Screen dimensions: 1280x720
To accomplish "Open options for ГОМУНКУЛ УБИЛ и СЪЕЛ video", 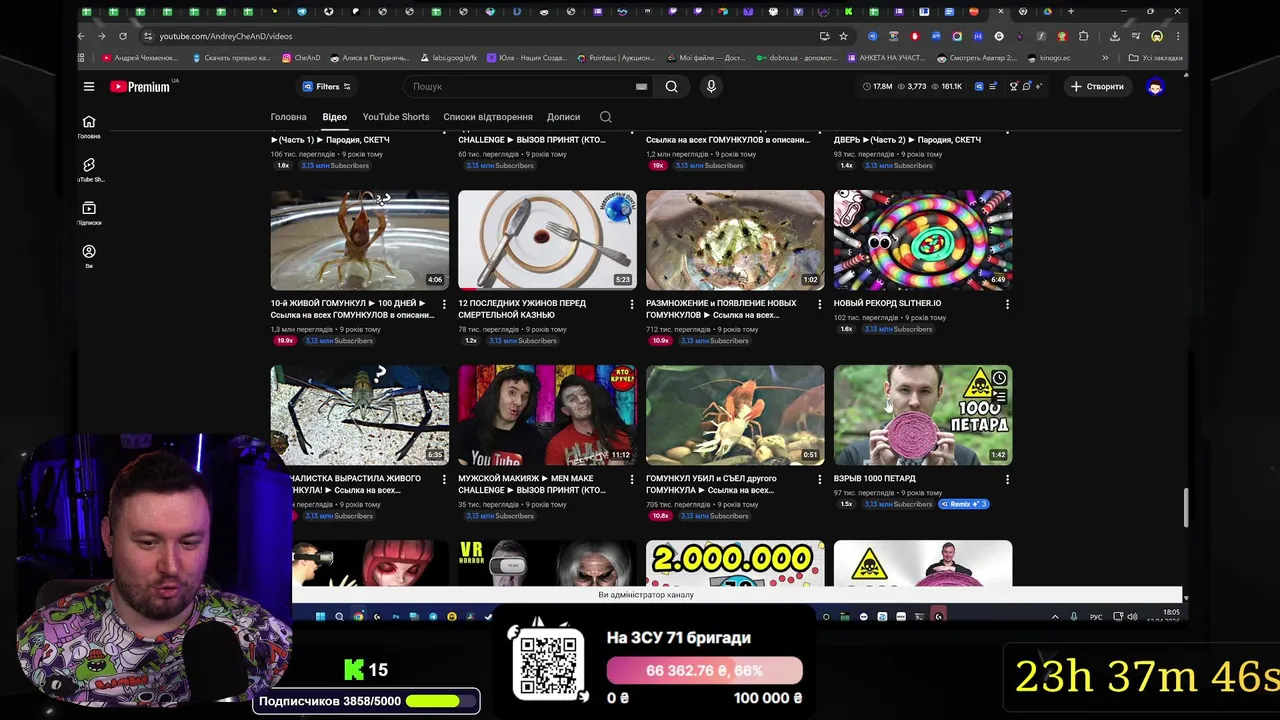I will [x=820, y=479].
